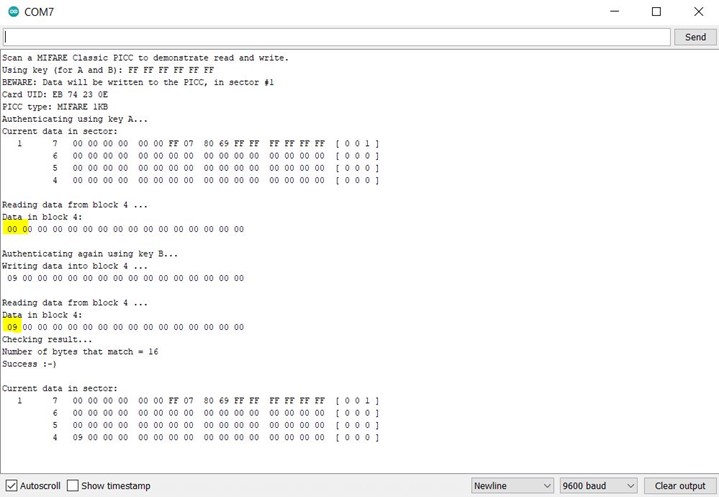Close the COM7 serial monitor window
Screen dimensions: 719x497
698,11
